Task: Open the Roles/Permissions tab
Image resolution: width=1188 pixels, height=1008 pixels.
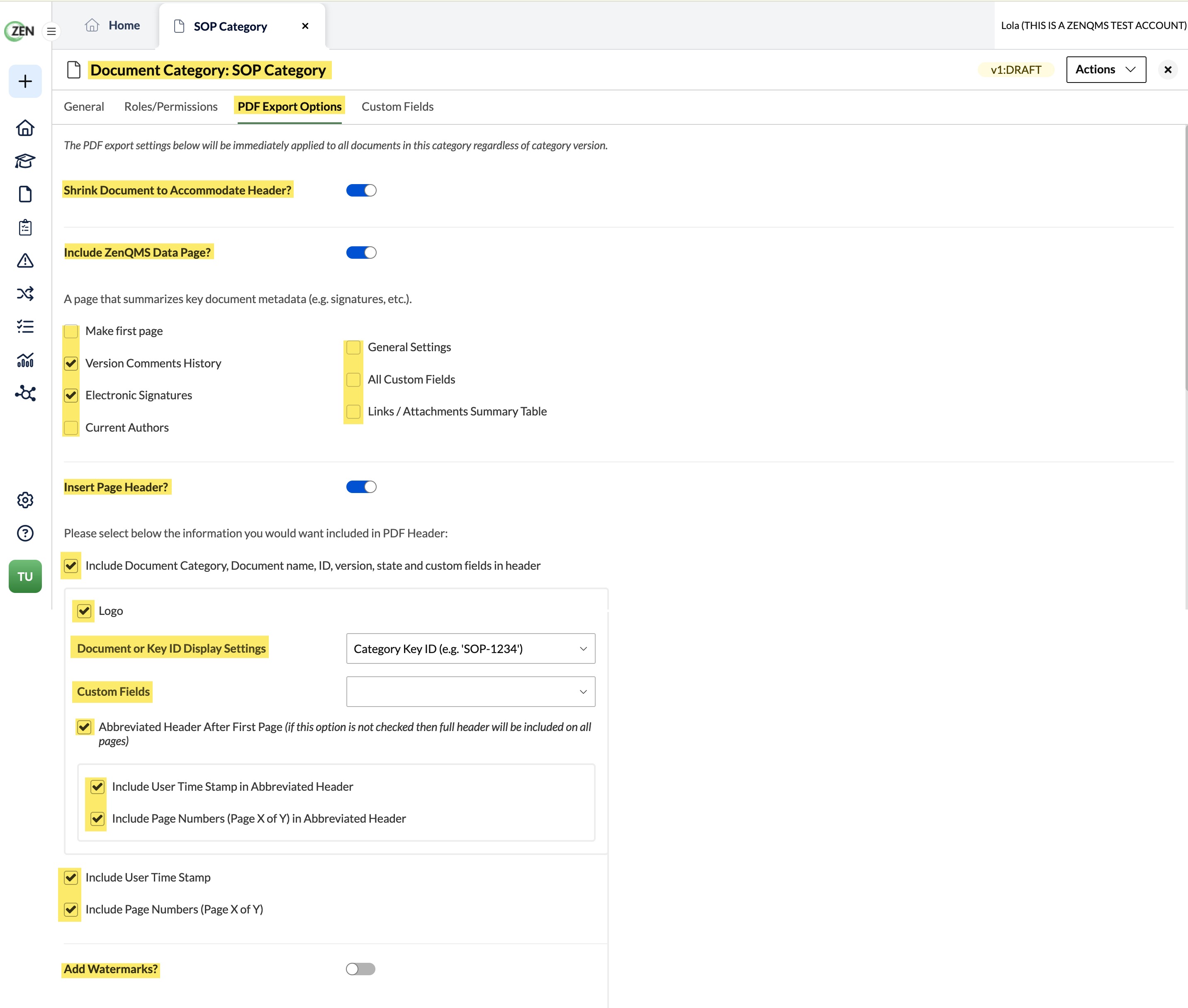Action: click(x=171, y=107)
